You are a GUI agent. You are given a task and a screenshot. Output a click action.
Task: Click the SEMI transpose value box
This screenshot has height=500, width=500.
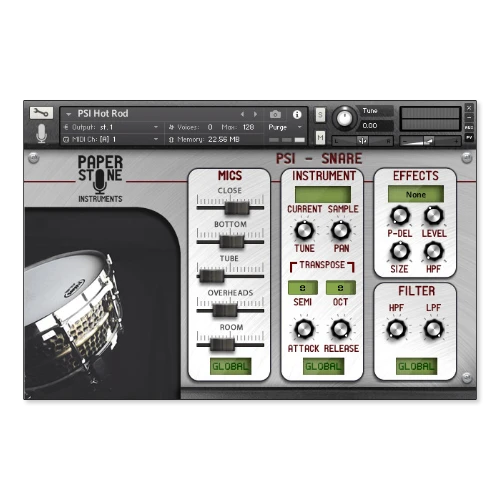pos(303,288)
